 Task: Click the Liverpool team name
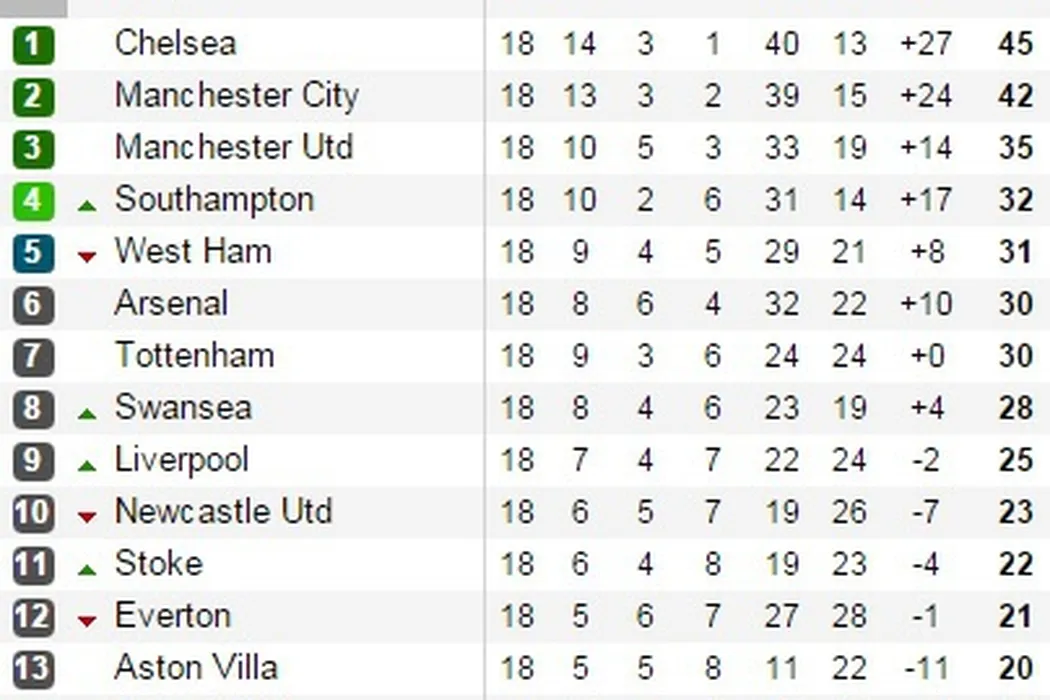tap(182, 460)
